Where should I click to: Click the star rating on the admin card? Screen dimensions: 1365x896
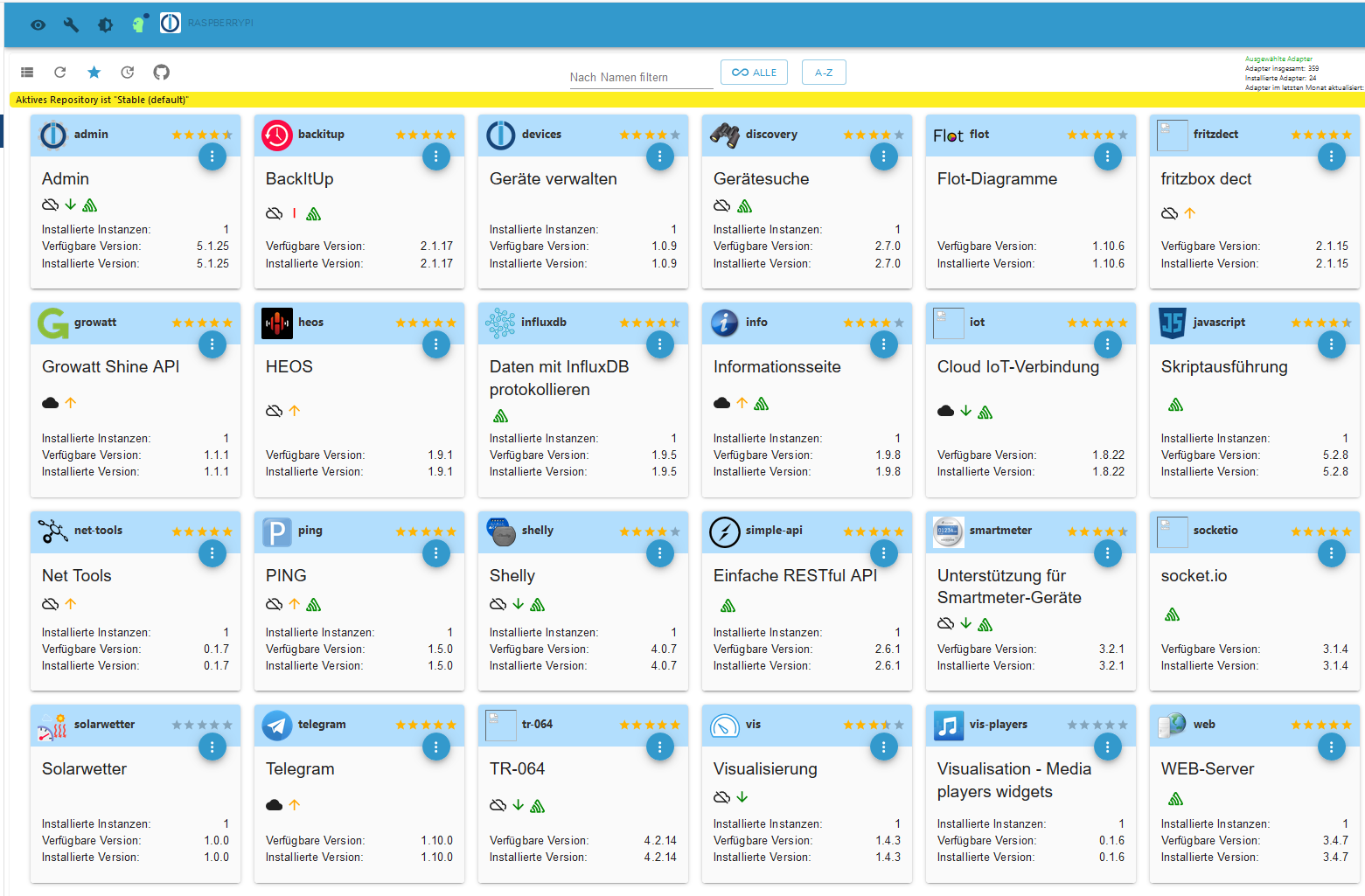point(202,135)
